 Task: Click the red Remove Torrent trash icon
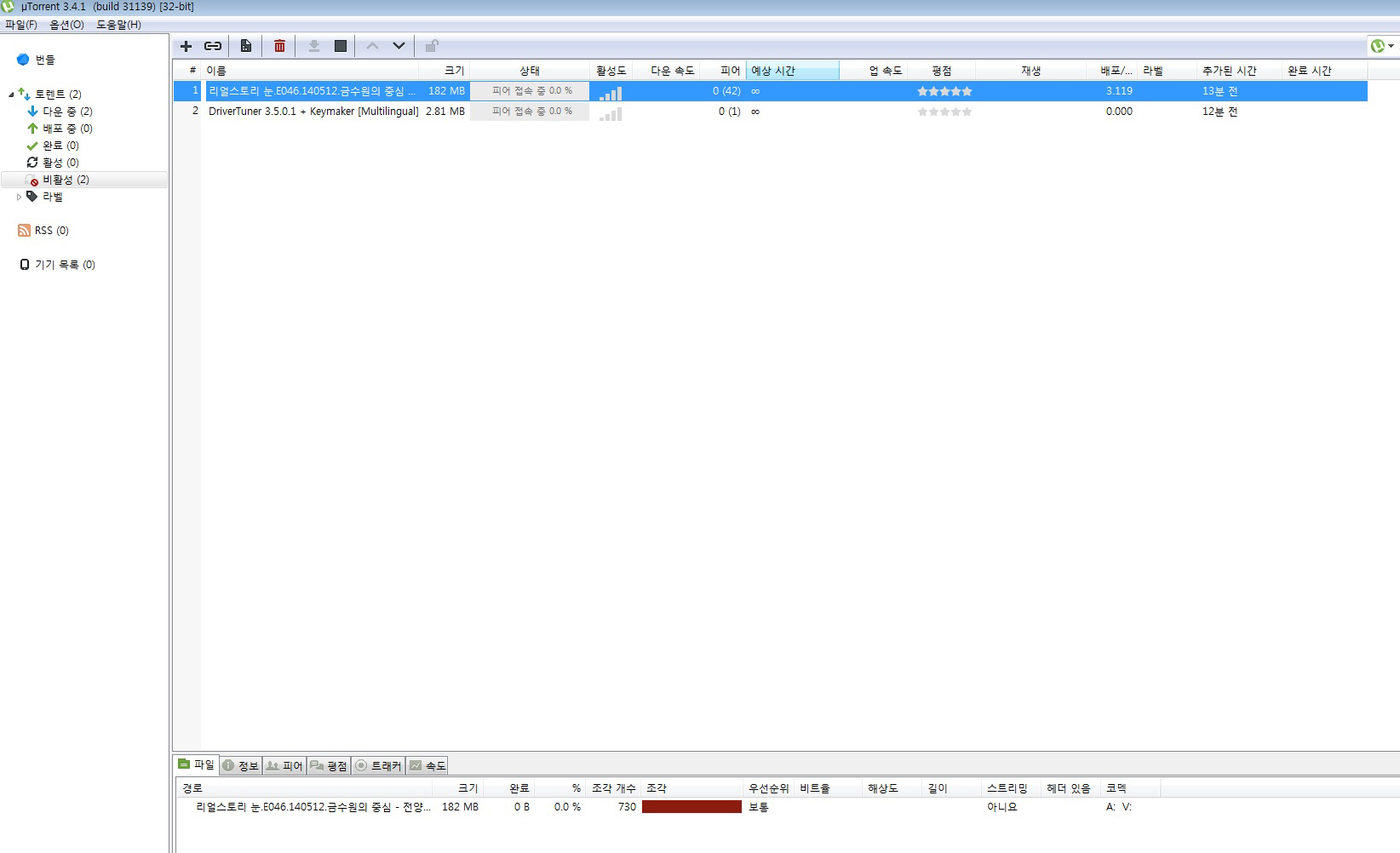279,46
